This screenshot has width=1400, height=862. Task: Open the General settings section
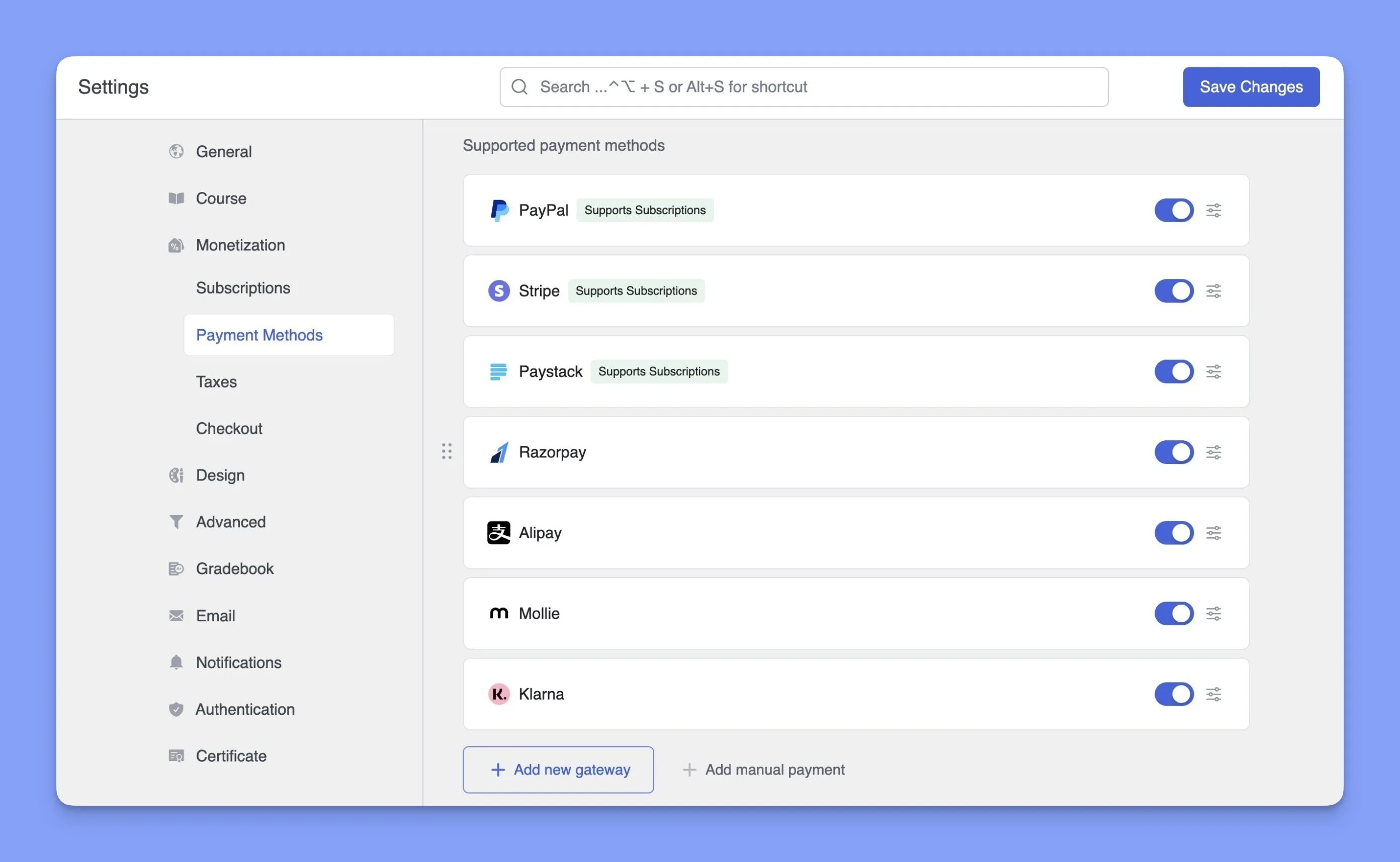[x=224, y=152]
